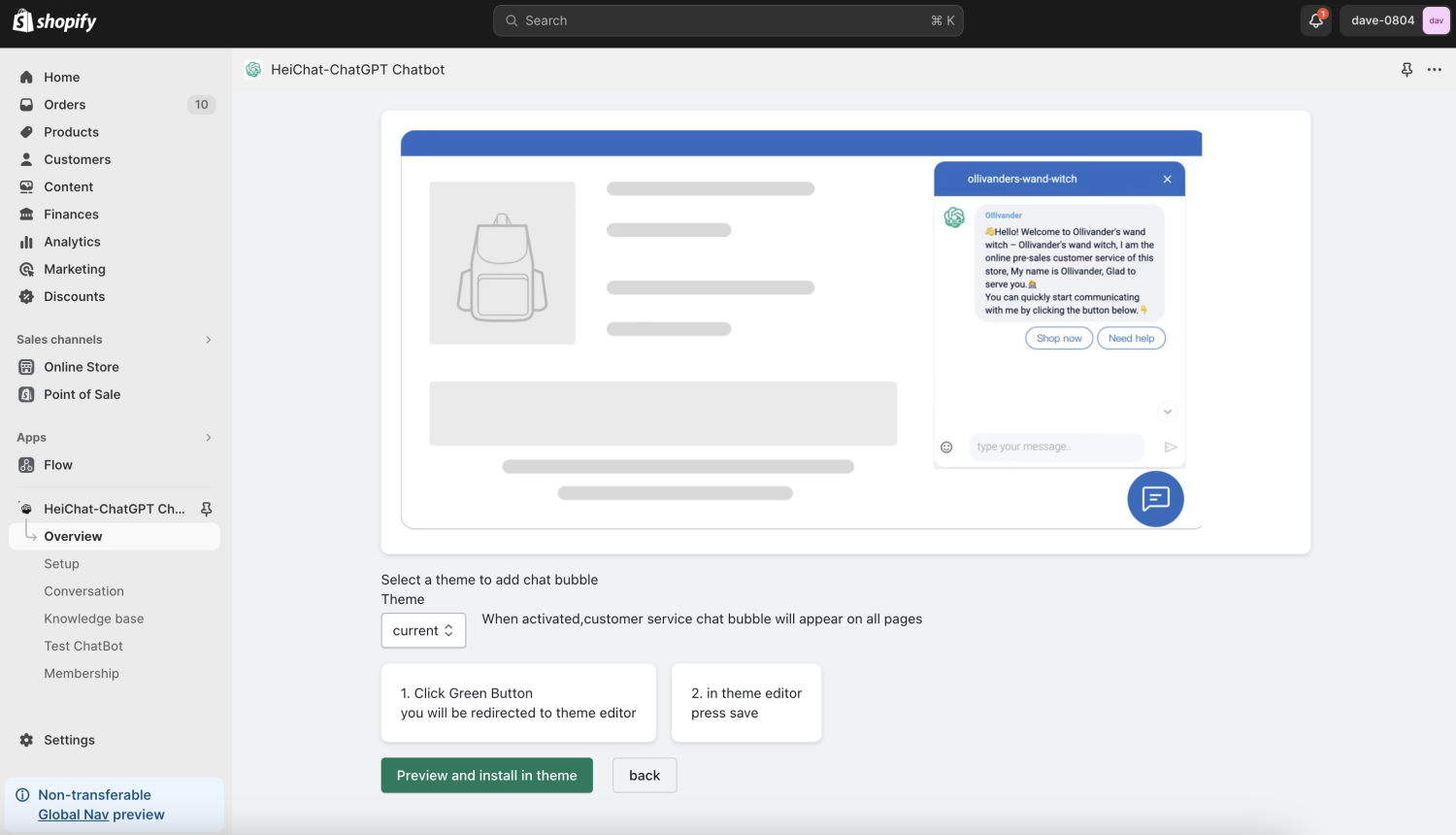
Task: Click the send message arrow icon
Action: pyautogui.click(x=1171, y=448)
